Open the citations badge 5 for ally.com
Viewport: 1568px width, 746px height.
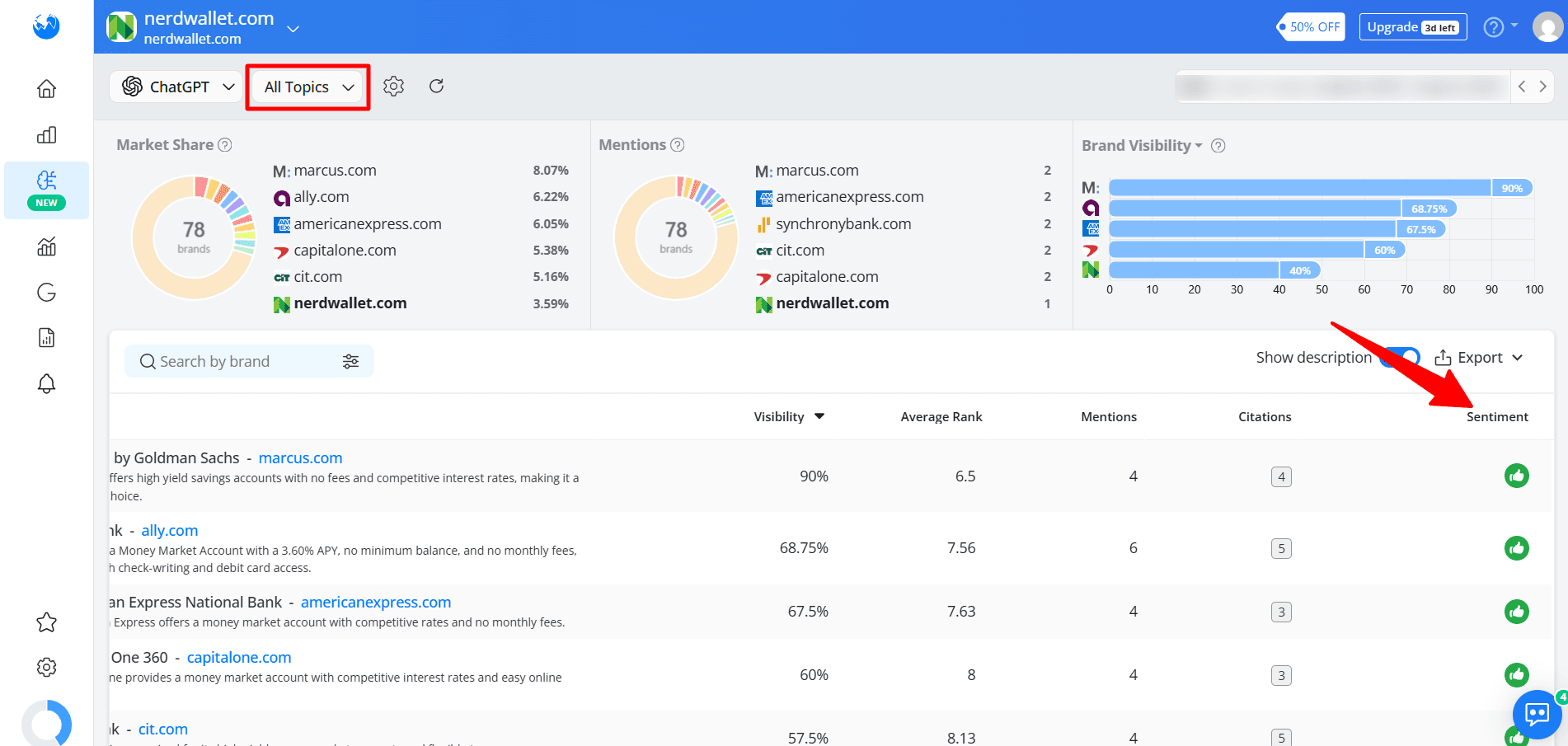[x=1281, y=548]
